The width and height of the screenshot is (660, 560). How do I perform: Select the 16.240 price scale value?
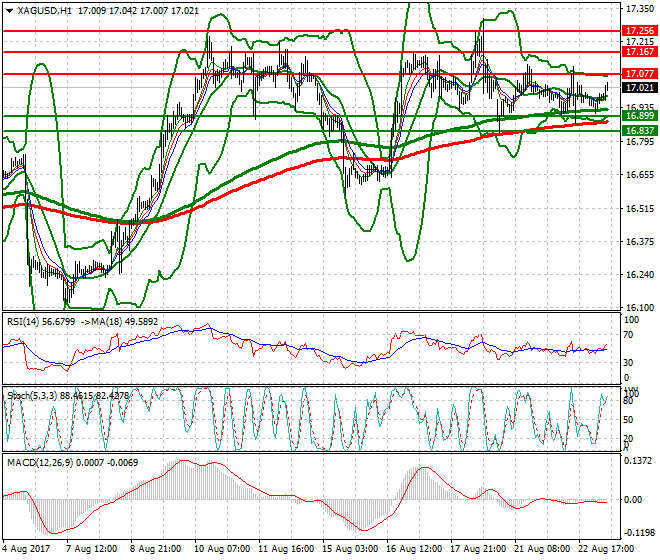[640, 275]
